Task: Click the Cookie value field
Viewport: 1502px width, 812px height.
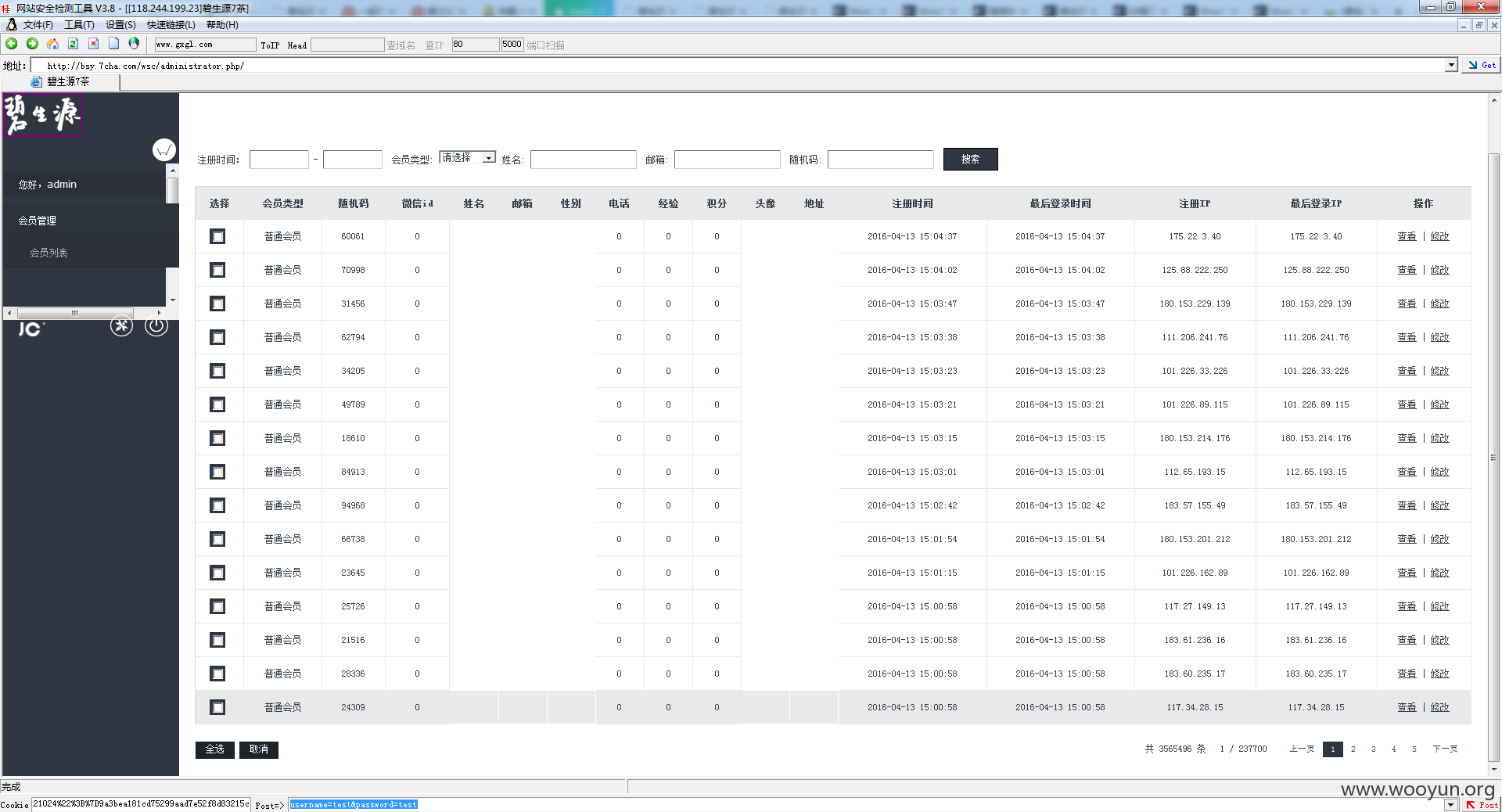Action: point(141,804)
